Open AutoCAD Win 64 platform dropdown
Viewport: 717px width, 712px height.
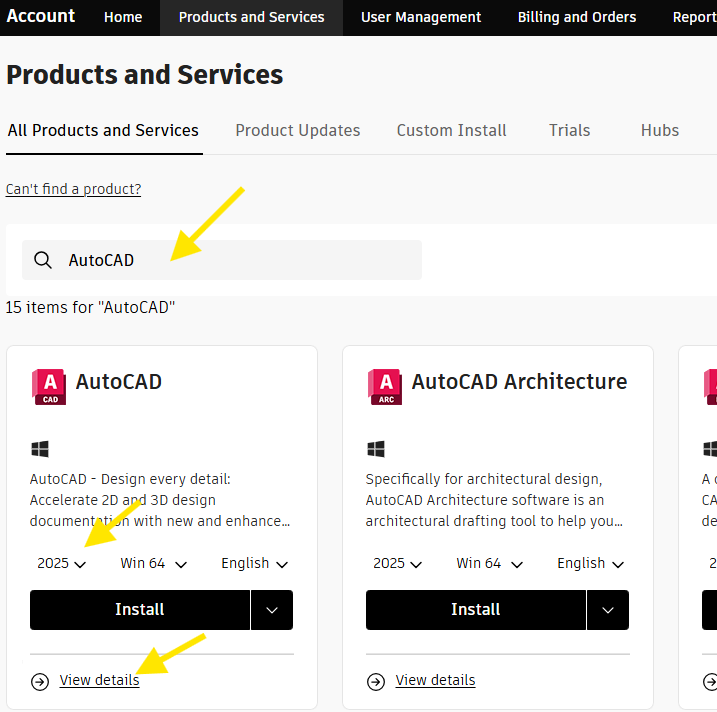[x=153, y=563]
